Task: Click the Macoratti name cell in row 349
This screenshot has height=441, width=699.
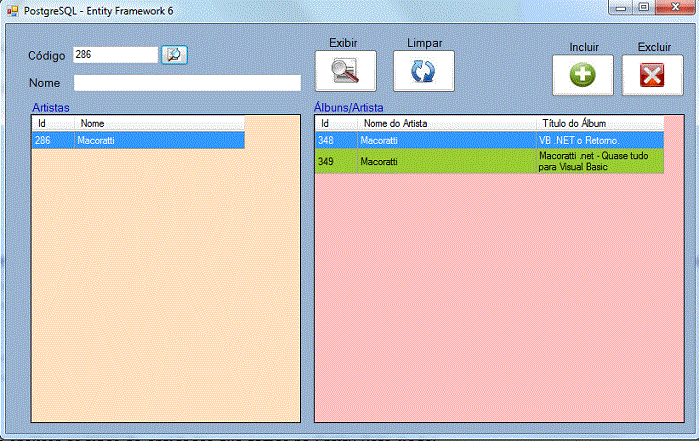Action: pyautogui.click(x=444, y=161)
